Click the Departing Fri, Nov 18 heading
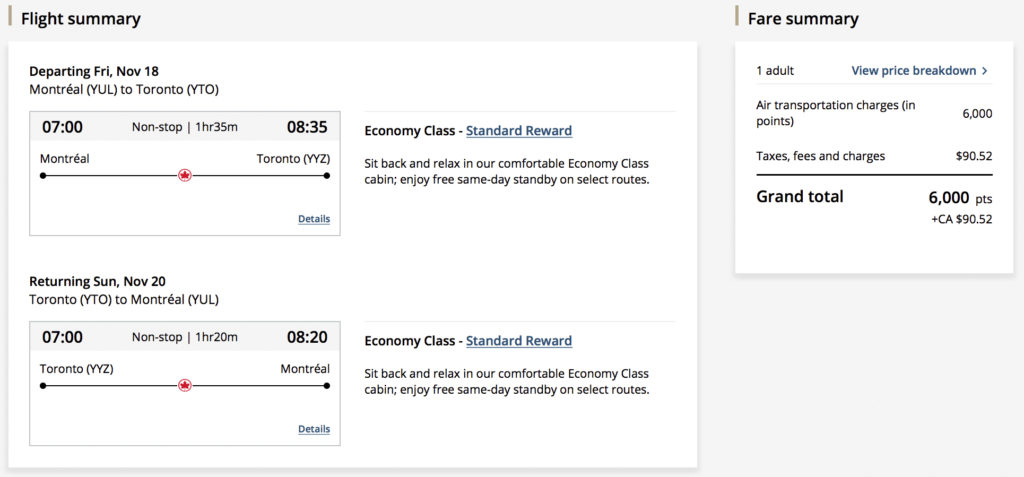The width and height of the screenshot is (1024, 477). coord(94,71)
